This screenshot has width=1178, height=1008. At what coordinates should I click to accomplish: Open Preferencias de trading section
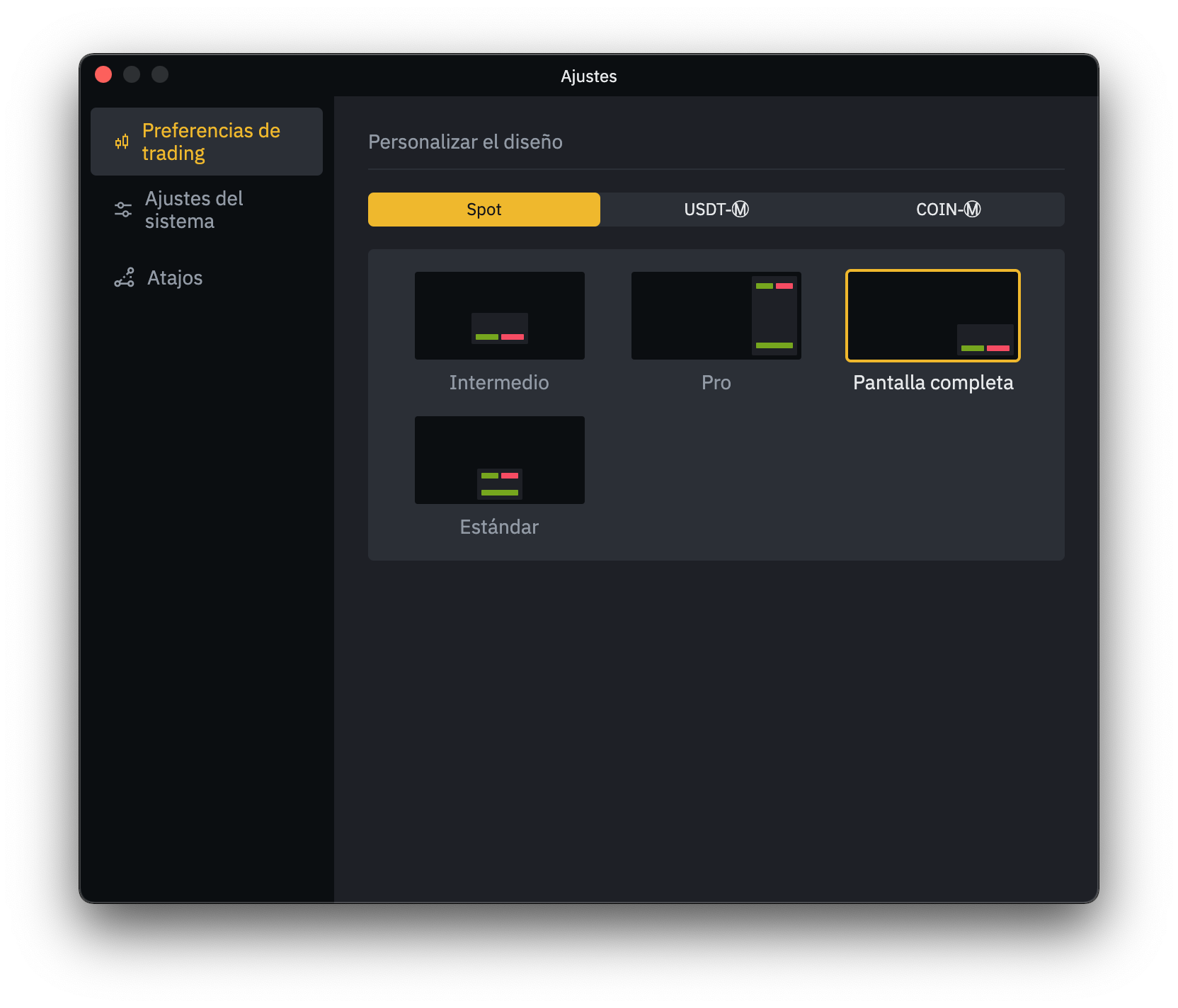[207, 142]
